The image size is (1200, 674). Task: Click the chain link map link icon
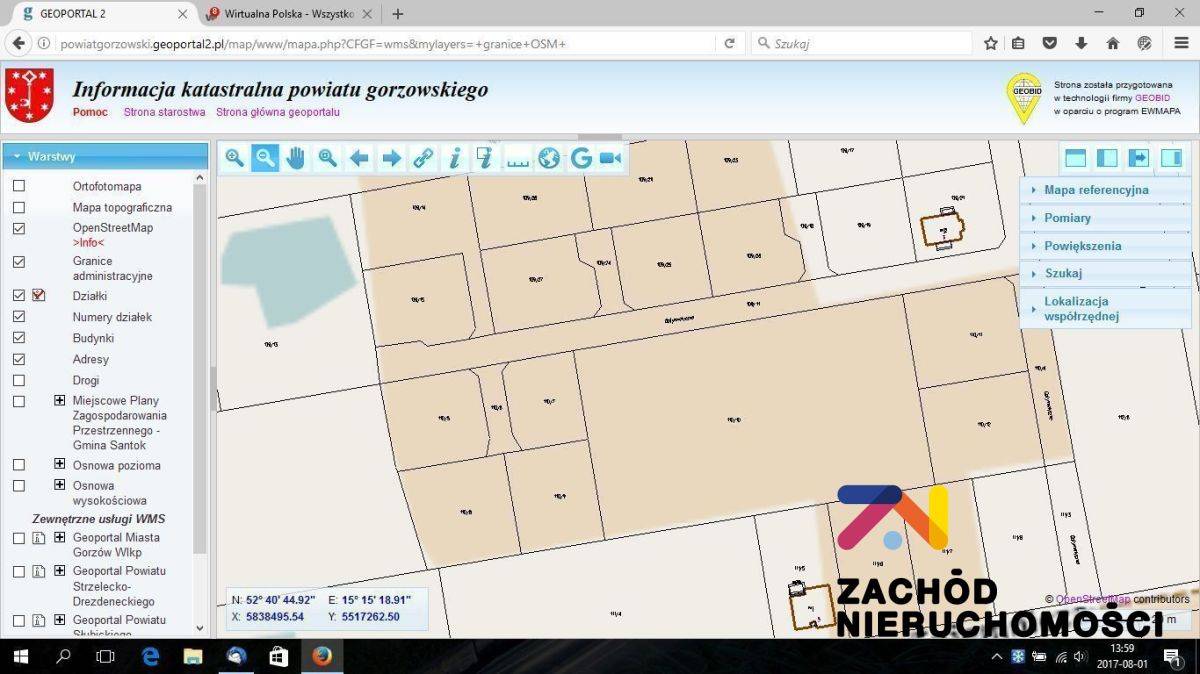(423, 158)
